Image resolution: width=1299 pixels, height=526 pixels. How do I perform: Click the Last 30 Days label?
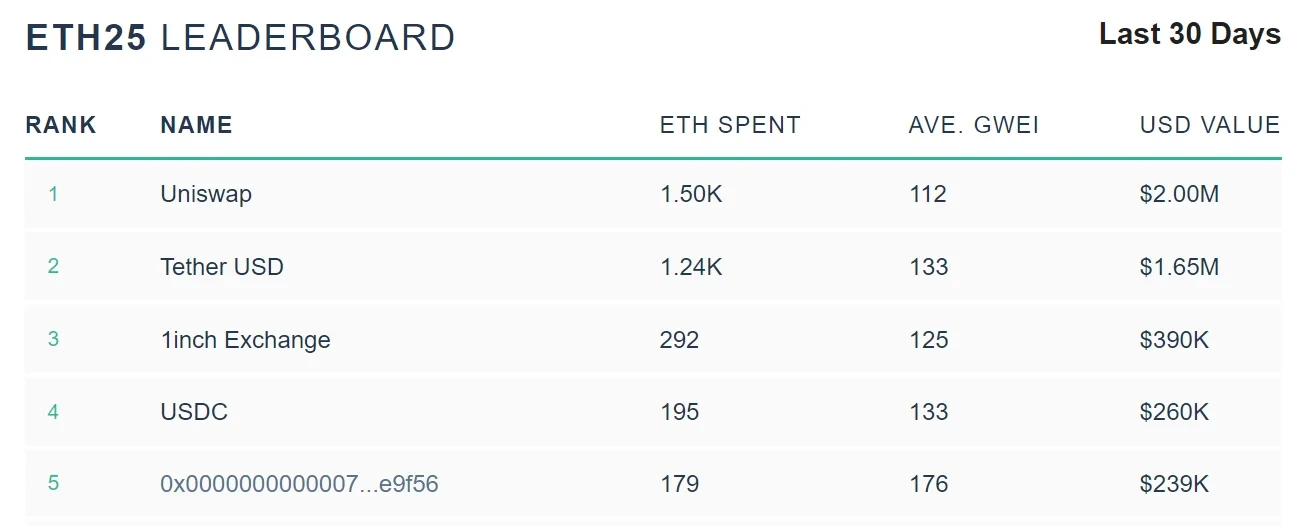click(1189, 34)
